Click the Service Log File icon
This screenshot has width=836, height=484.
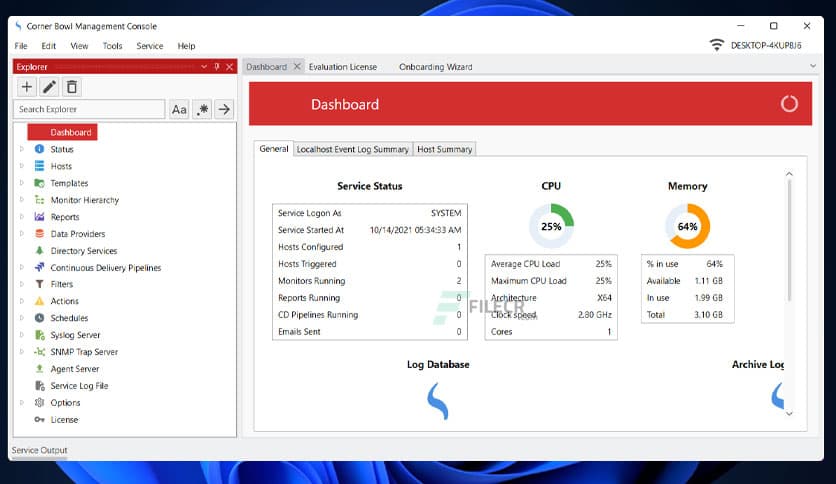pos(39,385)
